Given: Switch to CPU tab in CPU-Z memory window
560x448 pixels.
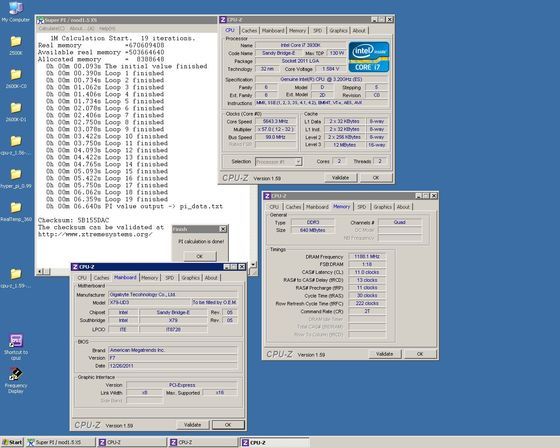Looking at the screenshot, I should (274, 207).
